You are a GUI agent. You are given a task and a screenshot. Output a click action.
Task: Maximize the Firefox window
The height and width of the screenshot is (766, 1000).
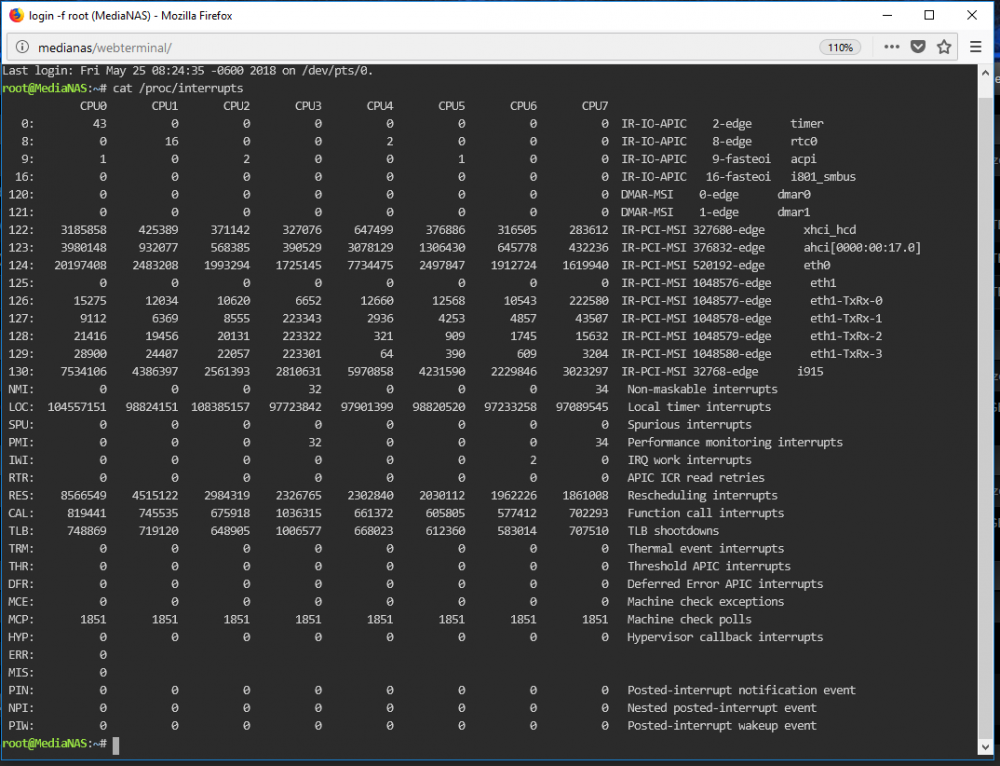point(929,15)
